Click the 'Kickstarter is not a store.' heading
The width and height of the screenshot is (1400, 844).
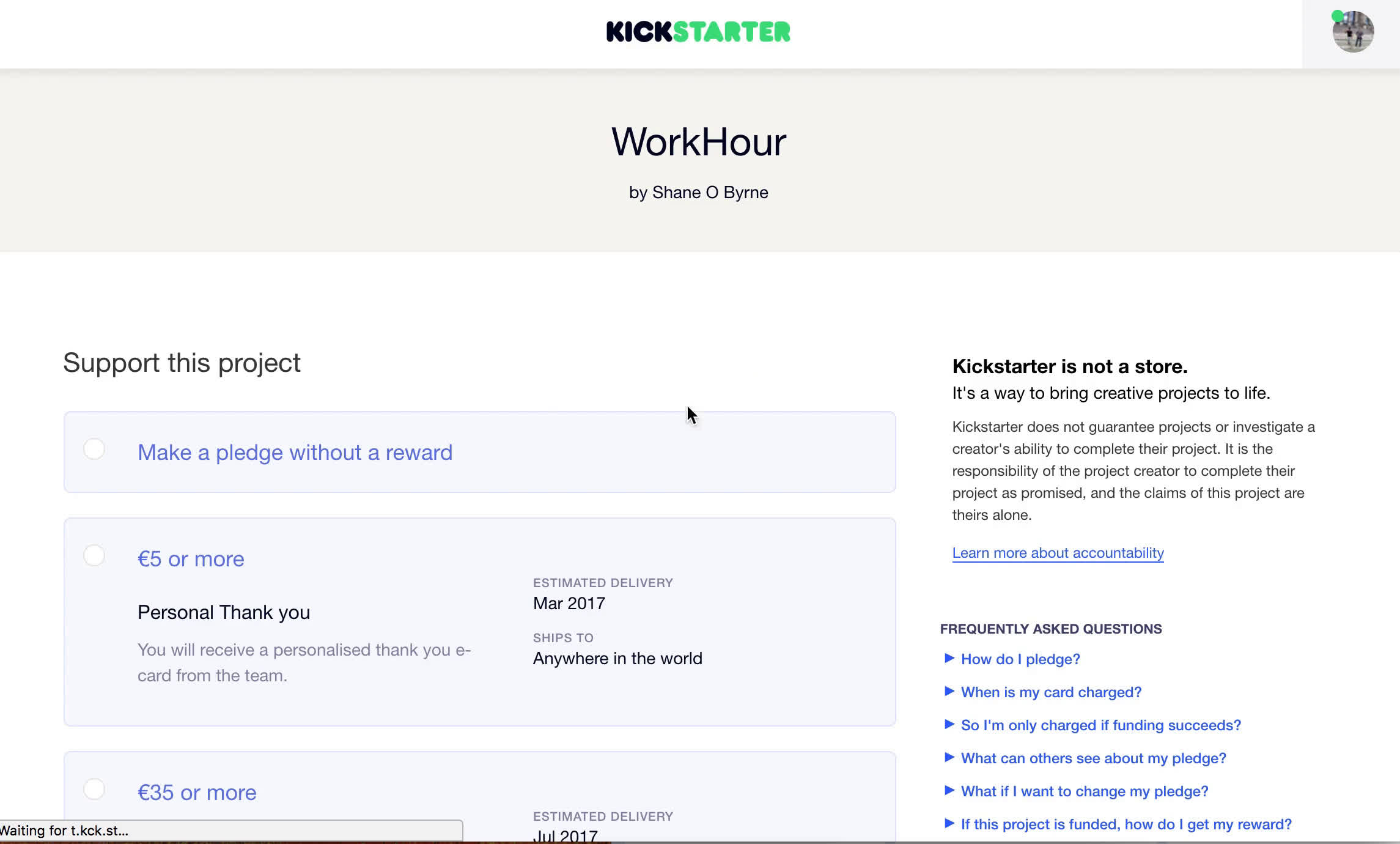1070,366
